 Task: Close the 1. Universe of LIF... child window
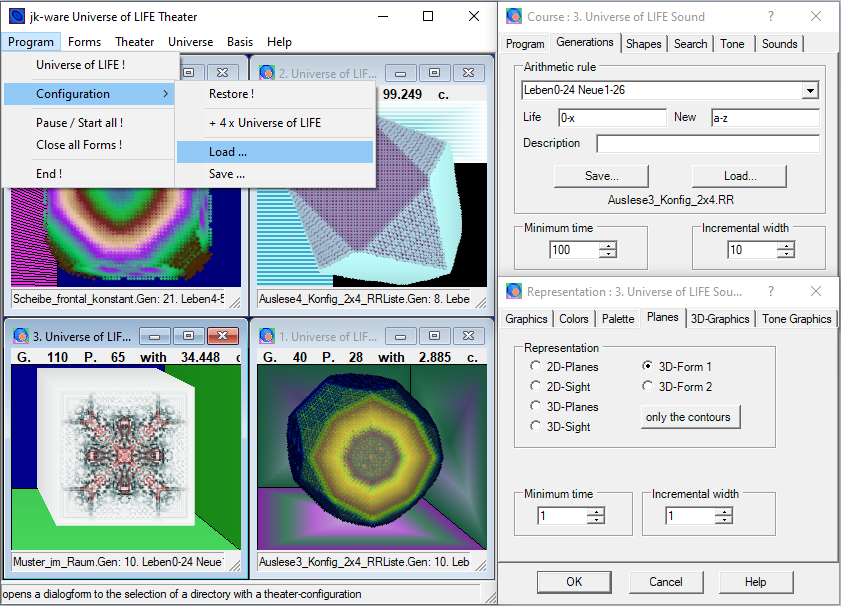469,336
